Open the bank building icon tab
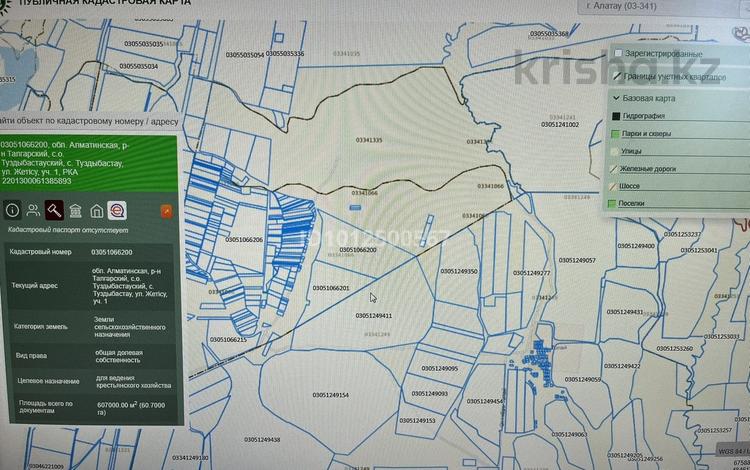The image size is (750, 470). [75, 210]
